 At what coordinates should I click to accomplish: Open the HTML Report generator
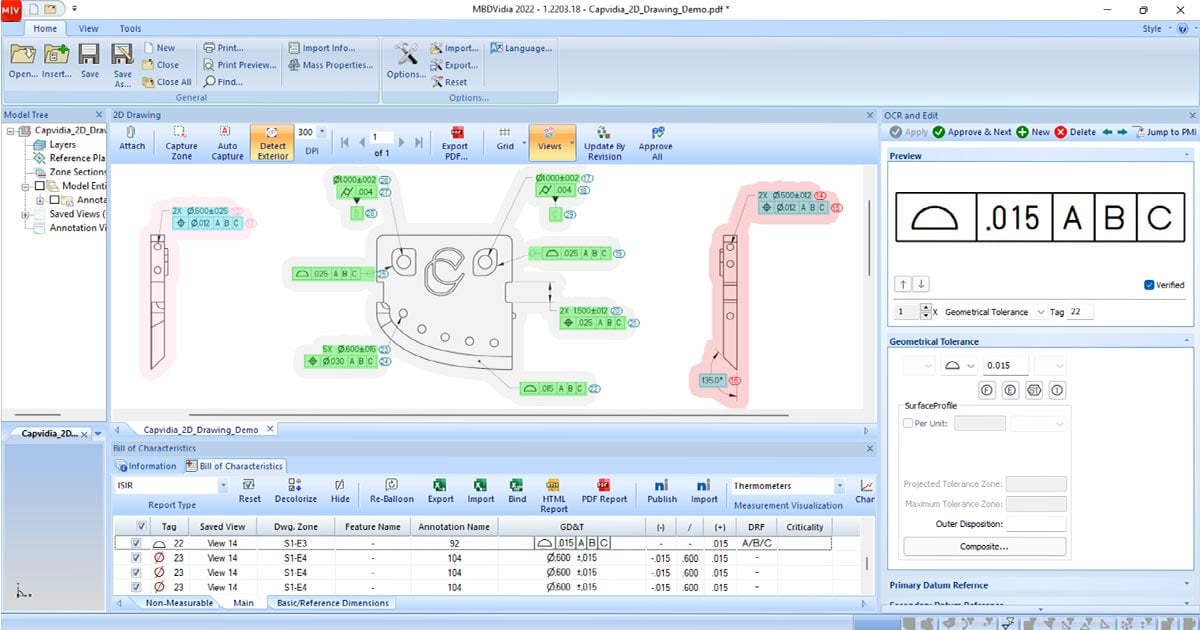tap(554, 490)
